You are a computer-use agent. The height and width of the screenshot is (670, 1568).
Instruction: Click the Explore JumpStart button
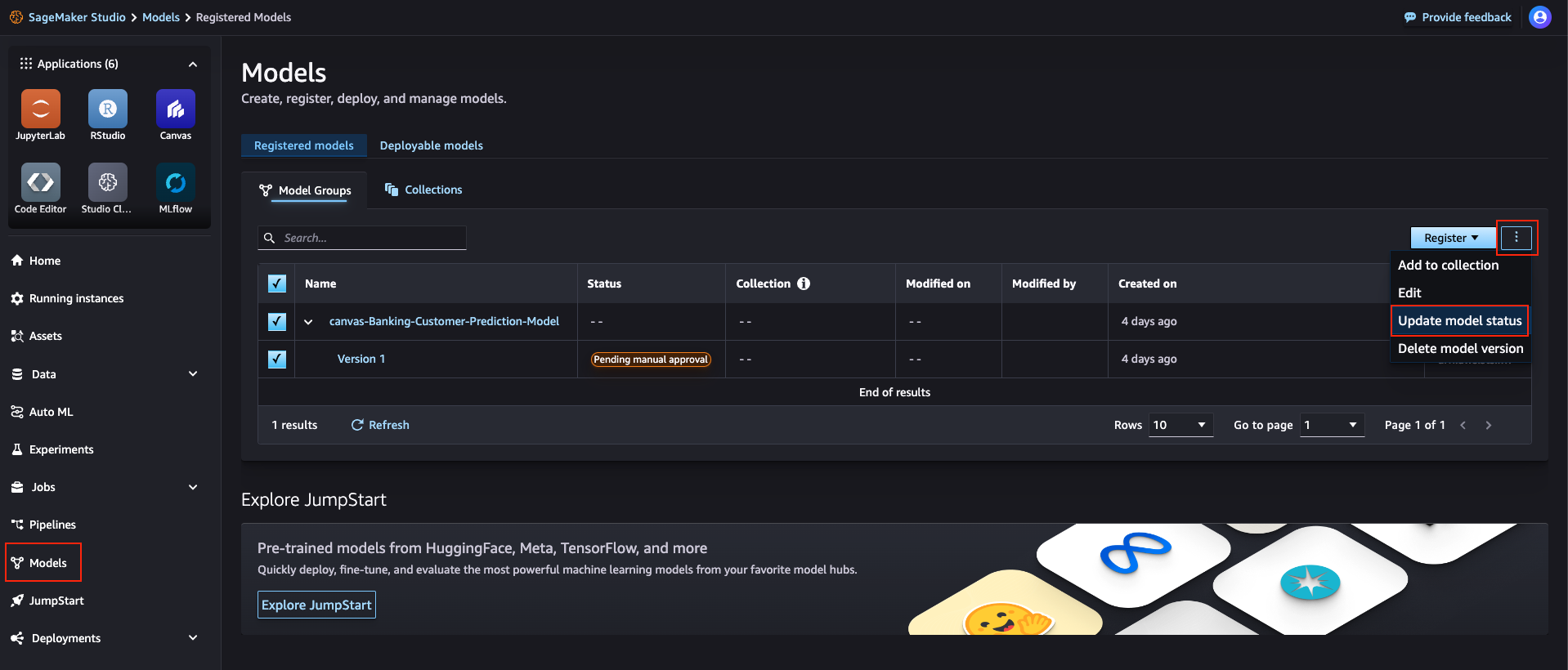(316, 605)
